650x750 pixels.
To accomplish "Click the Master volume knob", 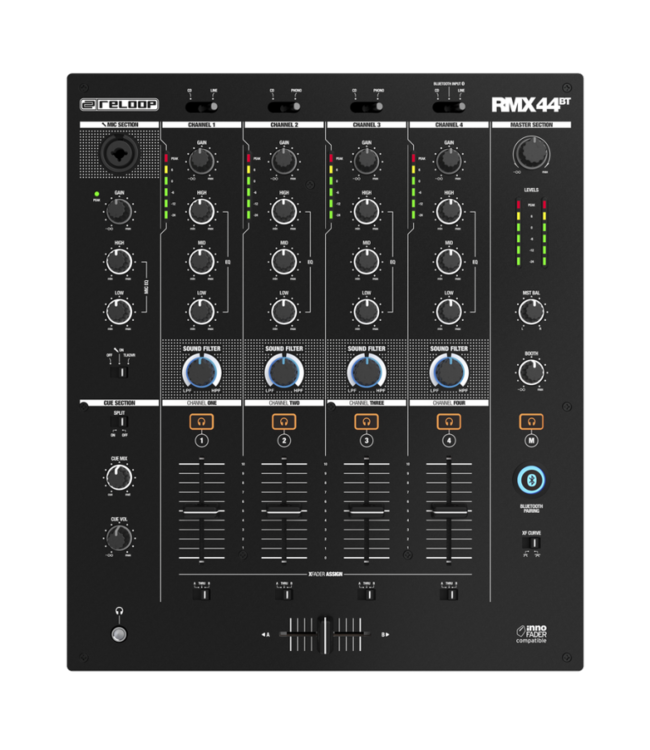I will pos(531,154).
